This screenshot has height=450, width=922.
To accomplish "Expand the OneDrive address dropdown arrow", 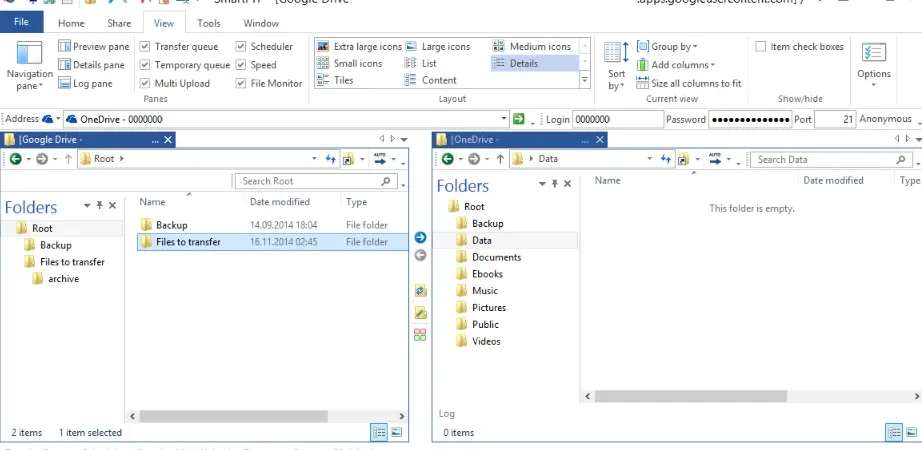I will click(x=504, y=119).
